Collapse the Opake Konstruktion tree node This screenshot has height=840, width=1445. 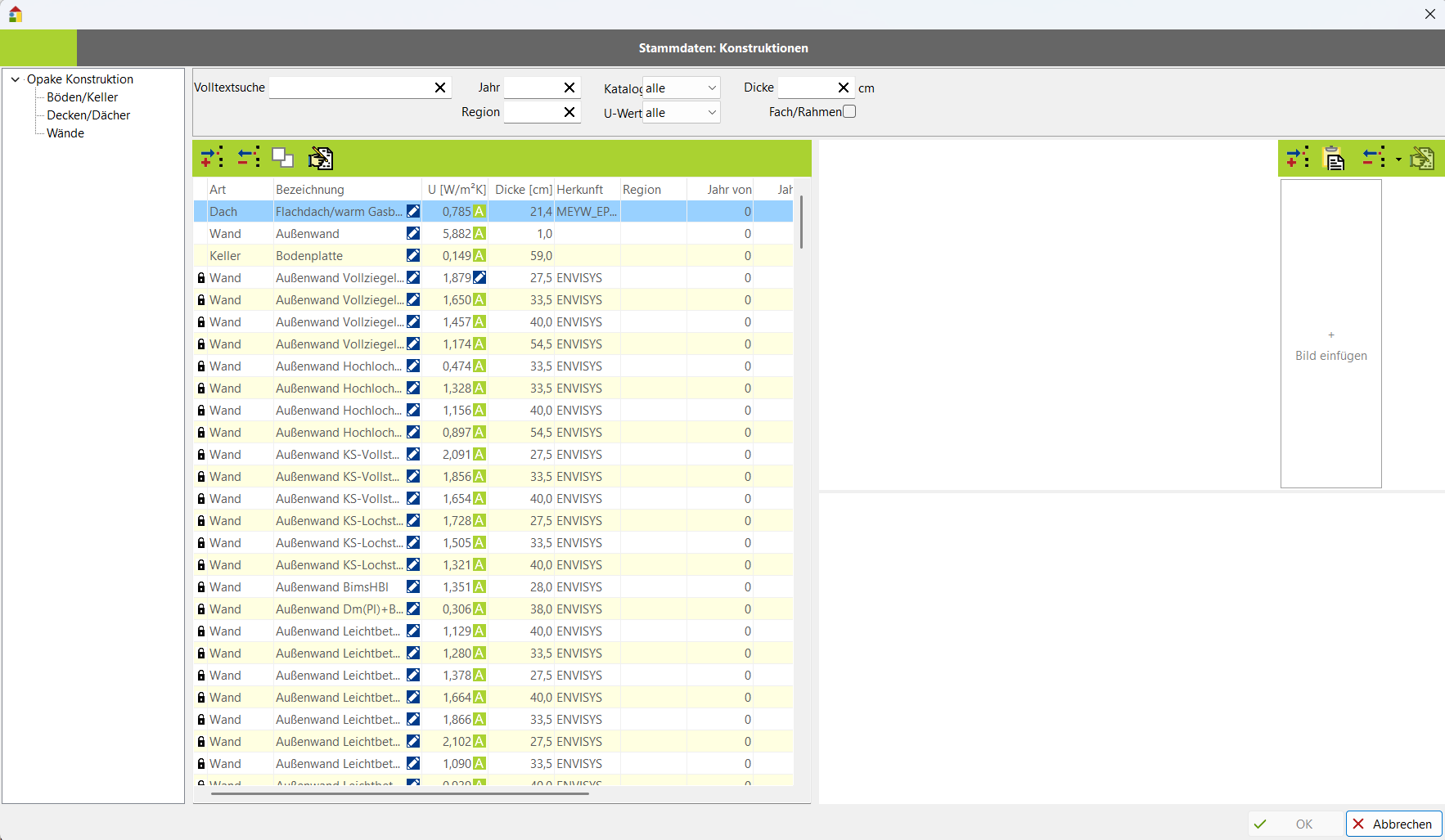[x=15, y=79]
